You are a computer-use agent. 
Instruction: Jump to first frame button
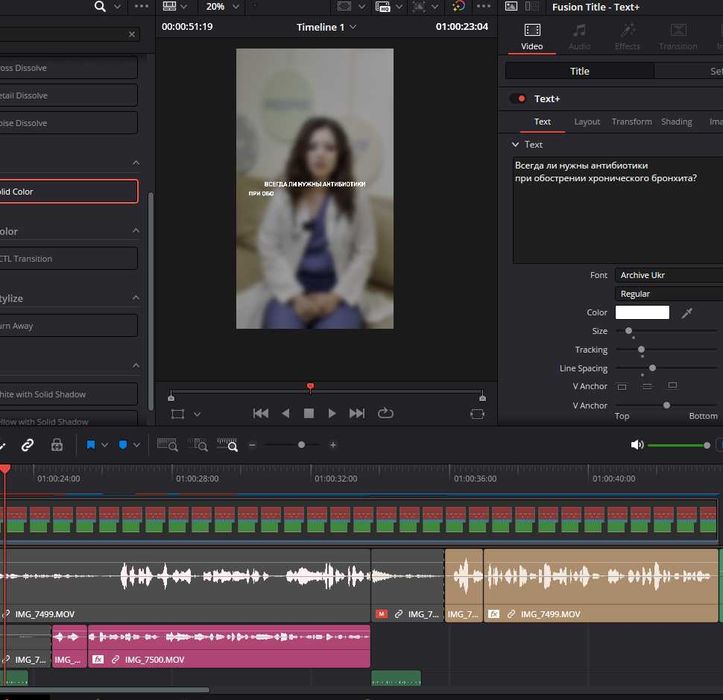click(261, 413)
